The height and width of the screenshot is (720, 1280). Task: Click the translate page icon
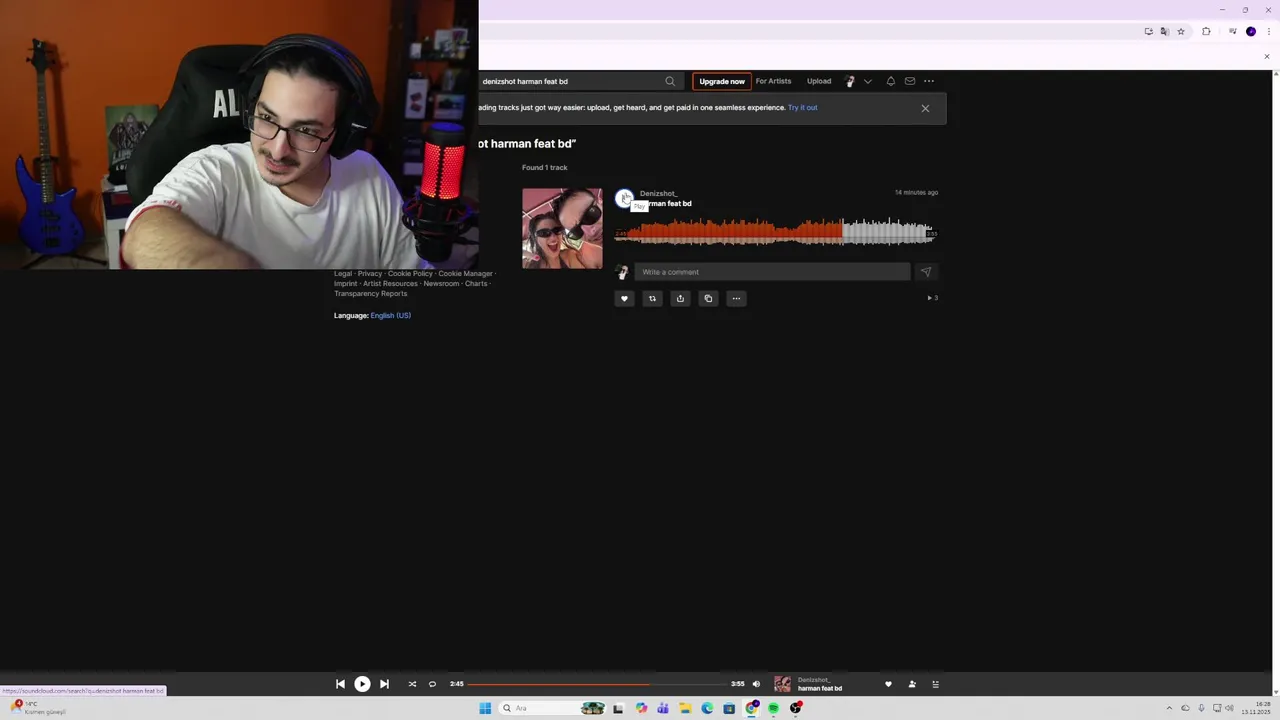1164,32
